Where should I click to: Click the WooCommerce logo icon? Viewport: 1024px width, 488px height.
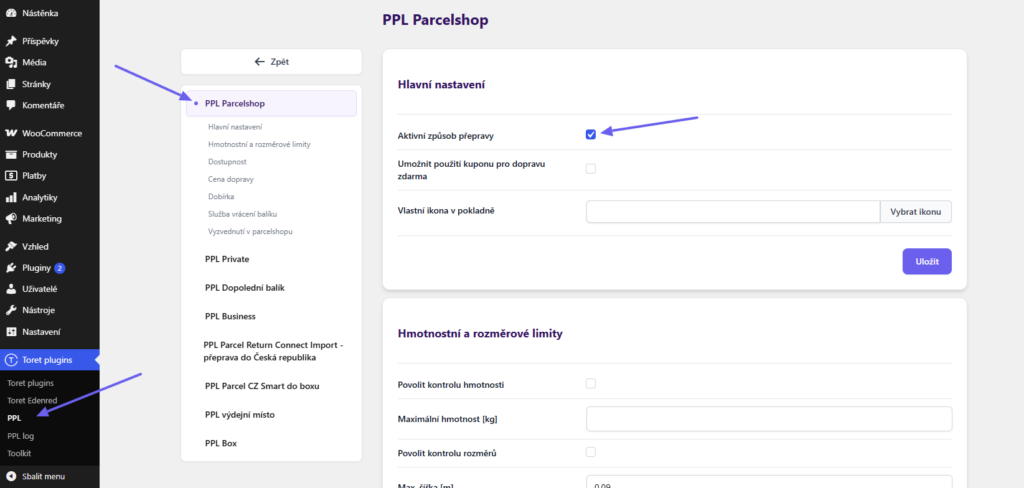pos(10,133)
